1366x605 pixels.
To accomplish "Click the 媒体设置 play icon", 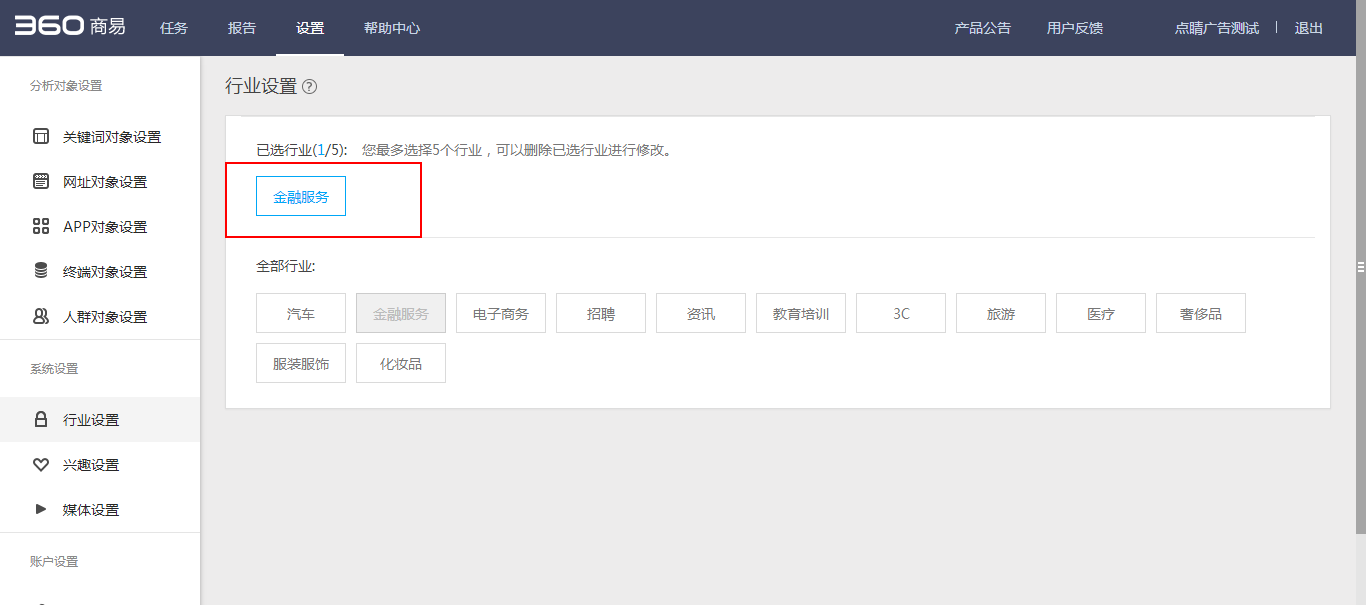I will pos(41,509).
